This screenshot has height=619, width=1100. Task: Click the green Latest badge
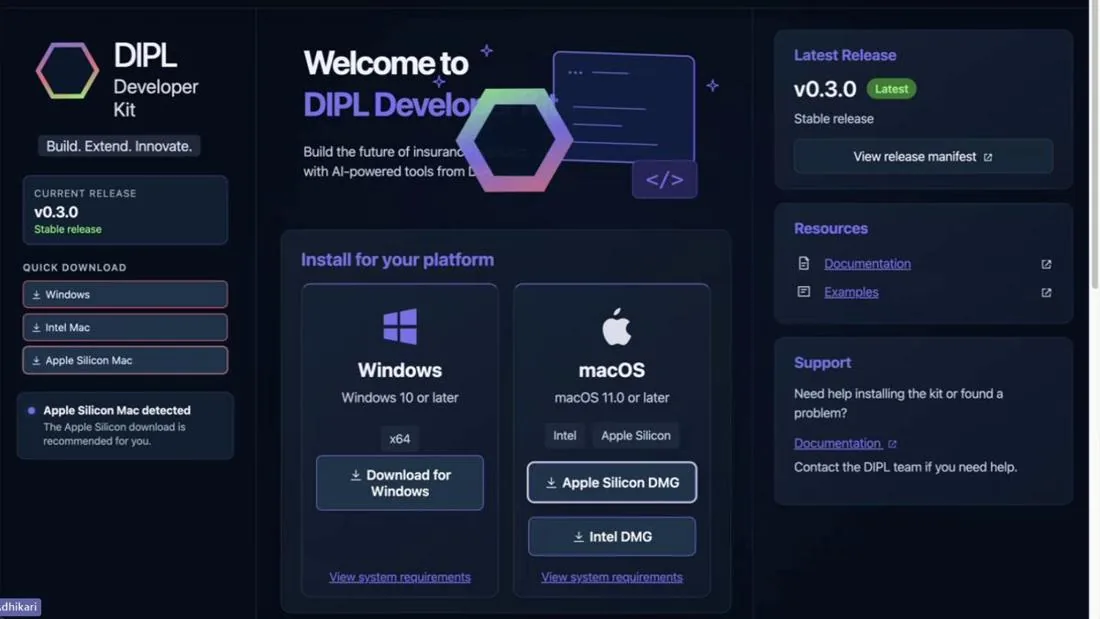(891, 89)
